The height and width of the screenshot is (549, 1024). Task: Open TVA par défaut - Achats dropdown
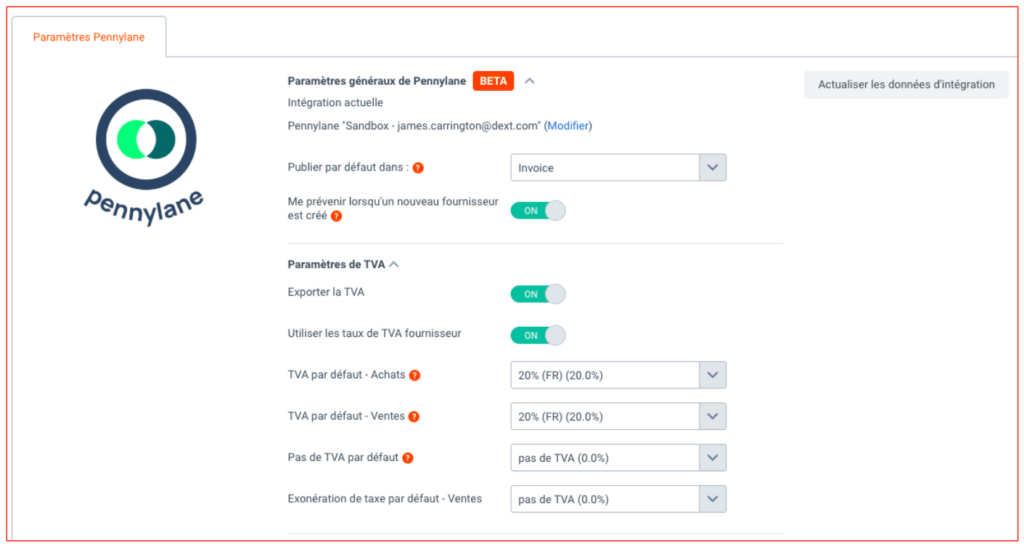click(618, 375)
